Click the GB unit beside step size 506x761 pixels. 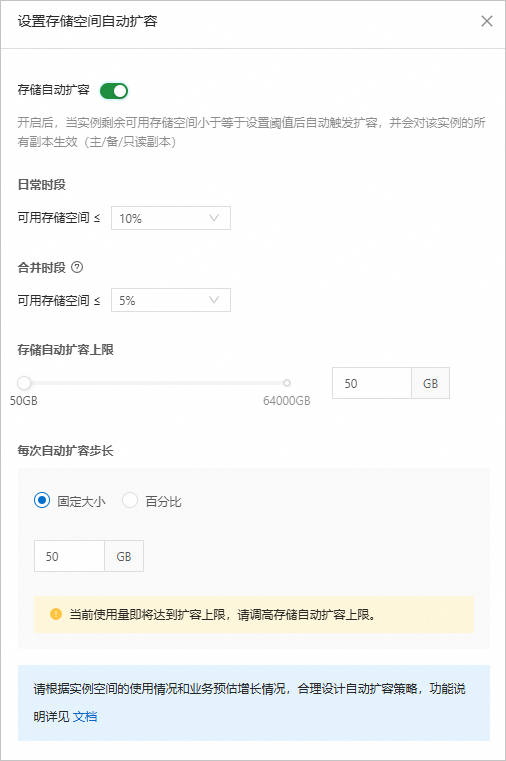pos(124,556)
